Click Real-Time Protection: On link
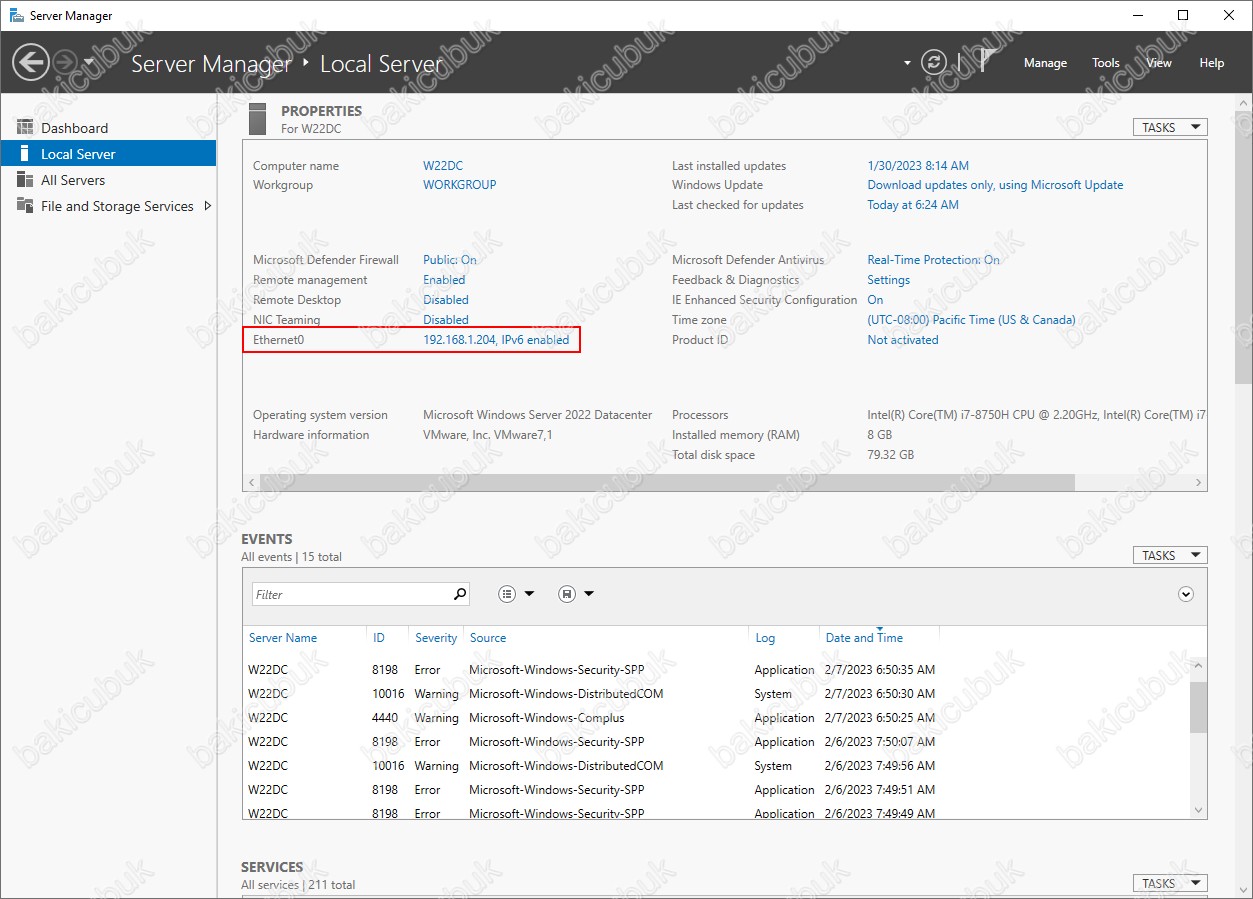The width and height of the screenshot is (1253, 899). (934, 260)
